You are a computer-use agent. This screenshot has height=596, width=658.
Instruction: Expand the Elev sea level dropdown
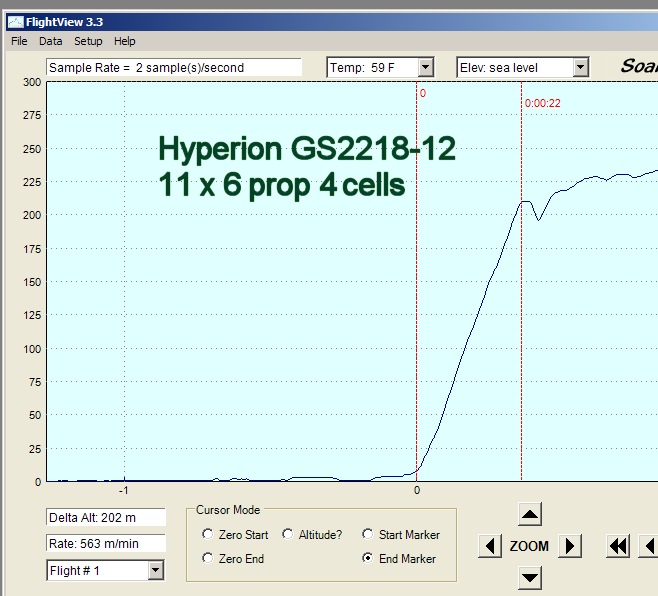tap(580, 67)
